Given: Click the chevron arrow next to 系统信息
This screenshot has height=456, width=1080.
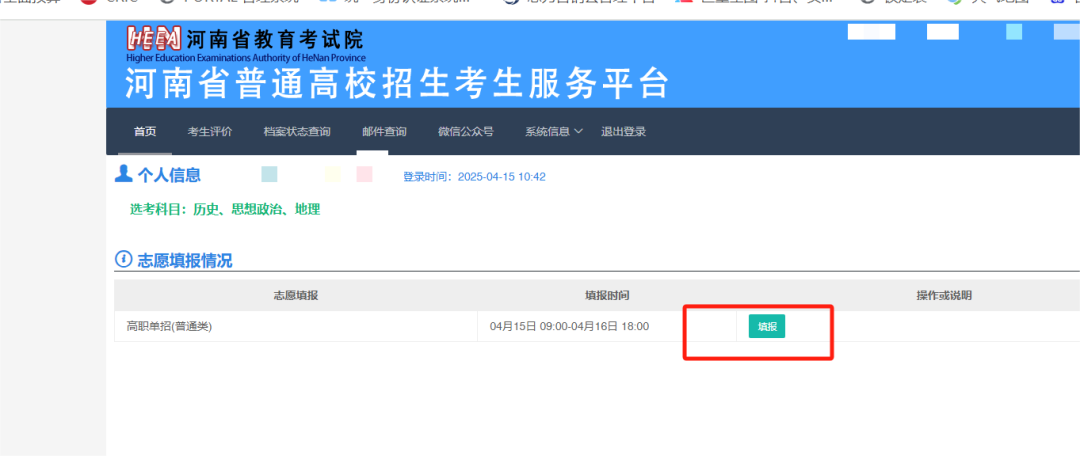Looking at the screenshot, I should click(x=579, y=132).
